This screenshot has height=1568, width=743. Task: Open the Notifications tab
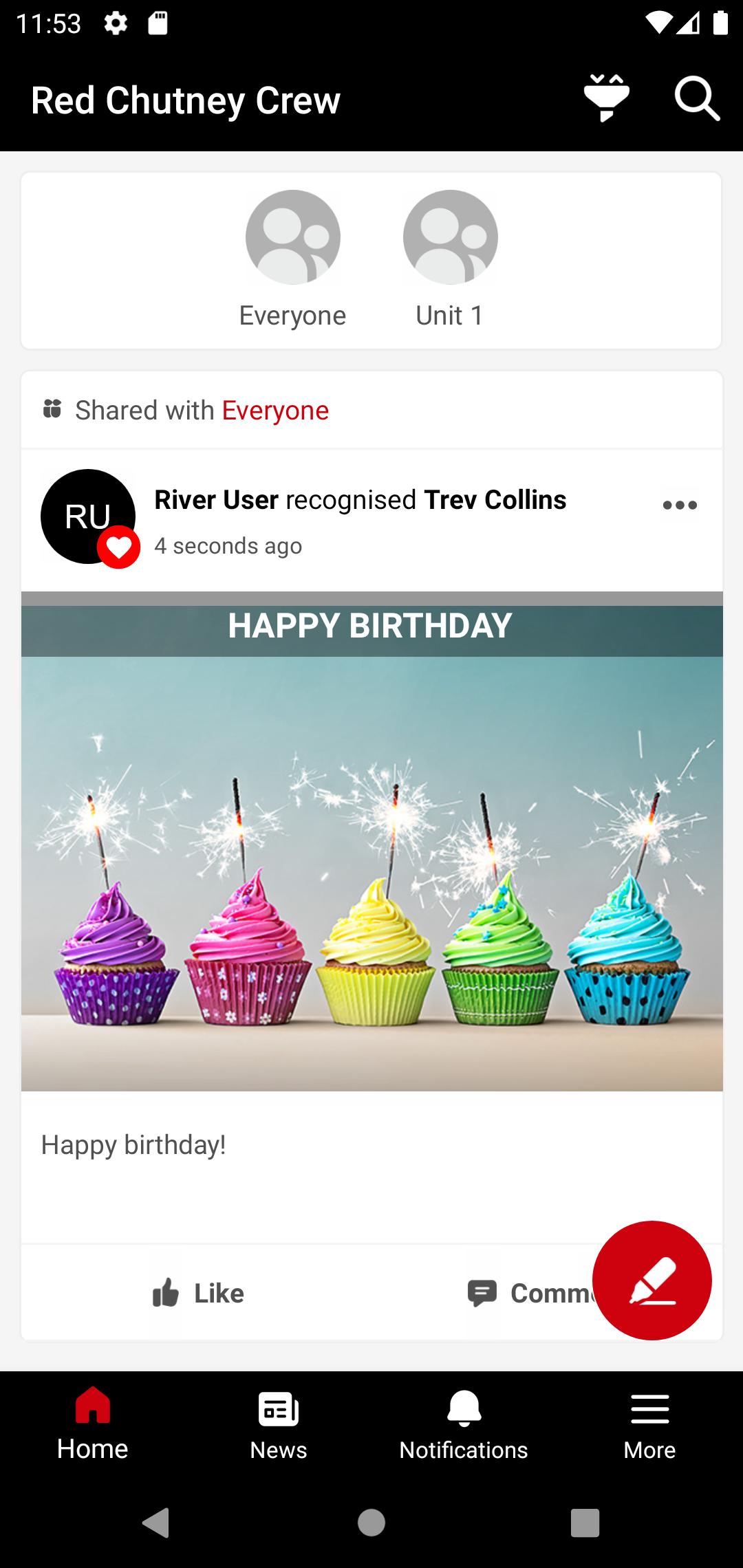(464, 1425)
